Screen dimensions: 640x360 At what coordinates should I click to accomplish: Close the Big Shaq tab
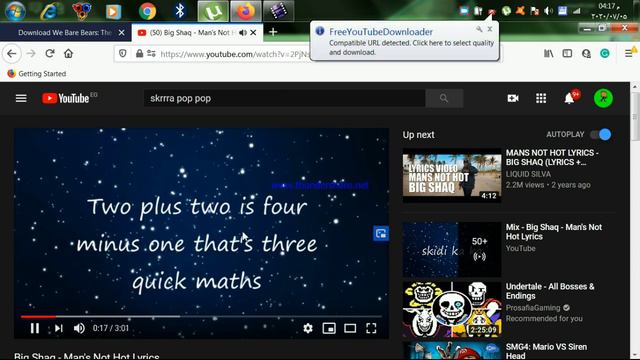(x=253, y=33)
